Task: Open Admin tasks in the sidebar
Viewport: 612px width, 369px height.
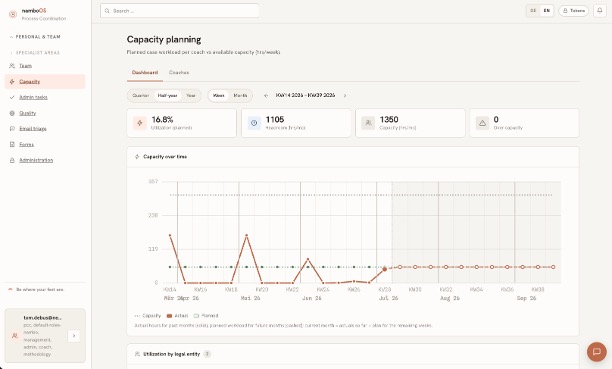Action: tap(45, 97)
